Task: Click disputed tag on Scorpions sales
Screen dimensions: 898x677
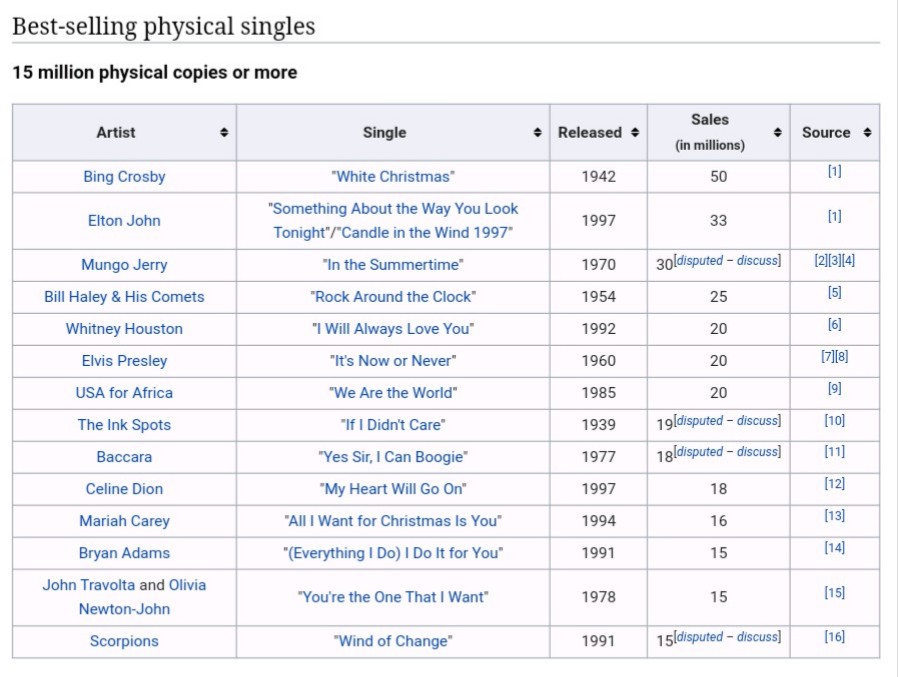Action: click(700, 637)
